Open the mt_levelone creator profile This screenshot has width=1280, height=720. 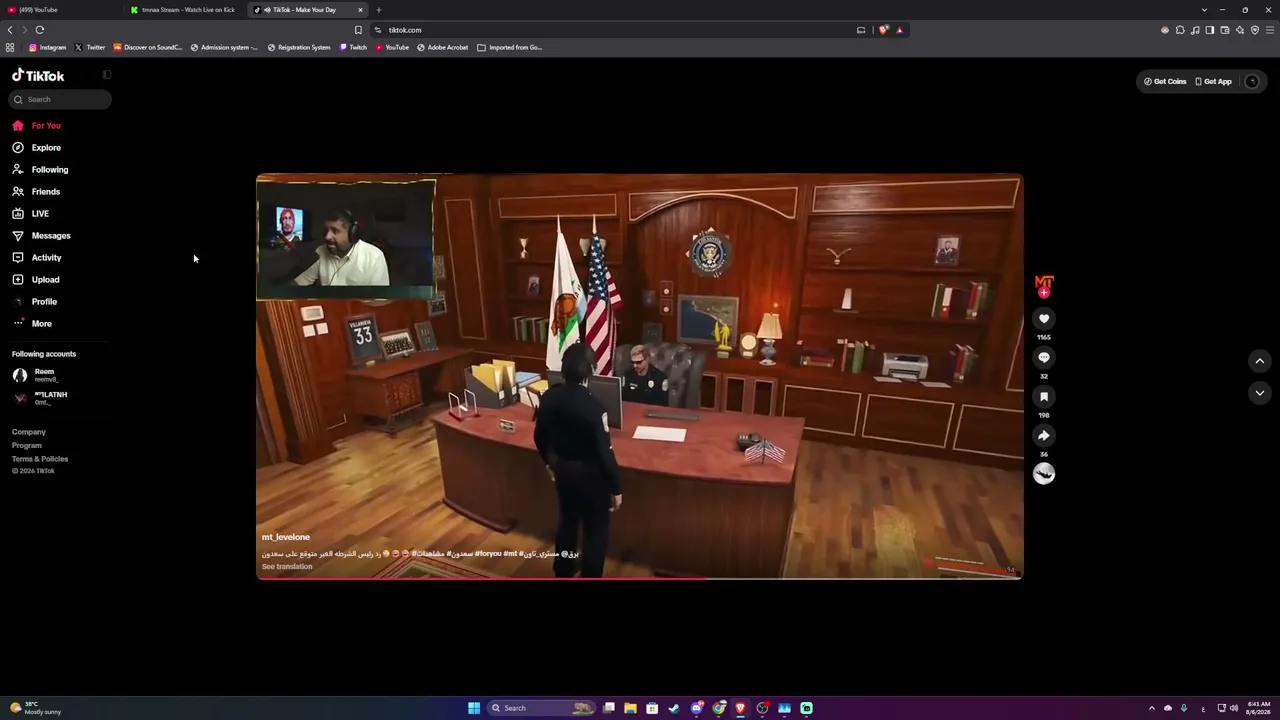point(286,537)
